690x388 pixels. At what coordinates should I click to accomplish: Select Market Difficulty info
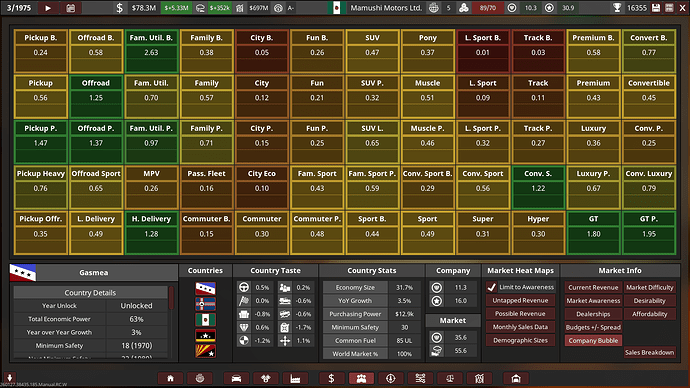tap(650, 287)
